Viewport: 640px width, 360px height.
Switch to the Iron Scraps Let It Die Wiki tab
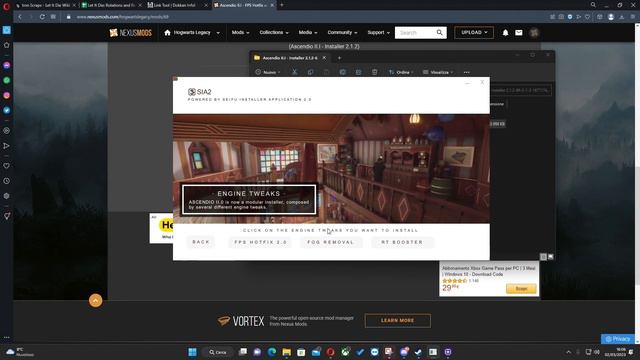click(45, 5)
